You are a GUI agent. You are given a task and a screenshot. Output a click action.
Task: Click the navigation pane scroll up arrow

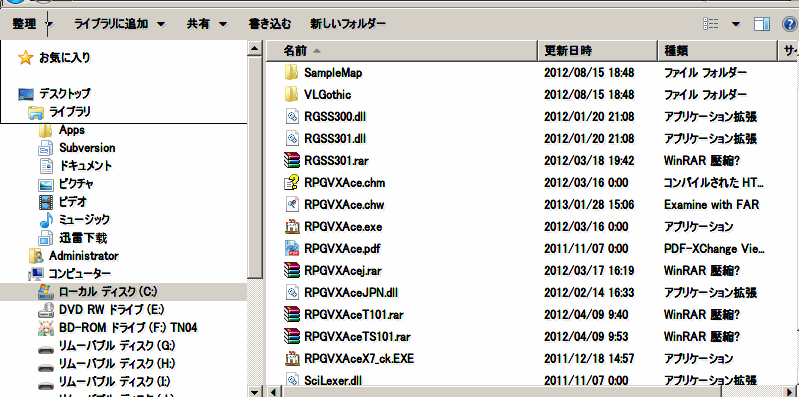pos(255,48)
